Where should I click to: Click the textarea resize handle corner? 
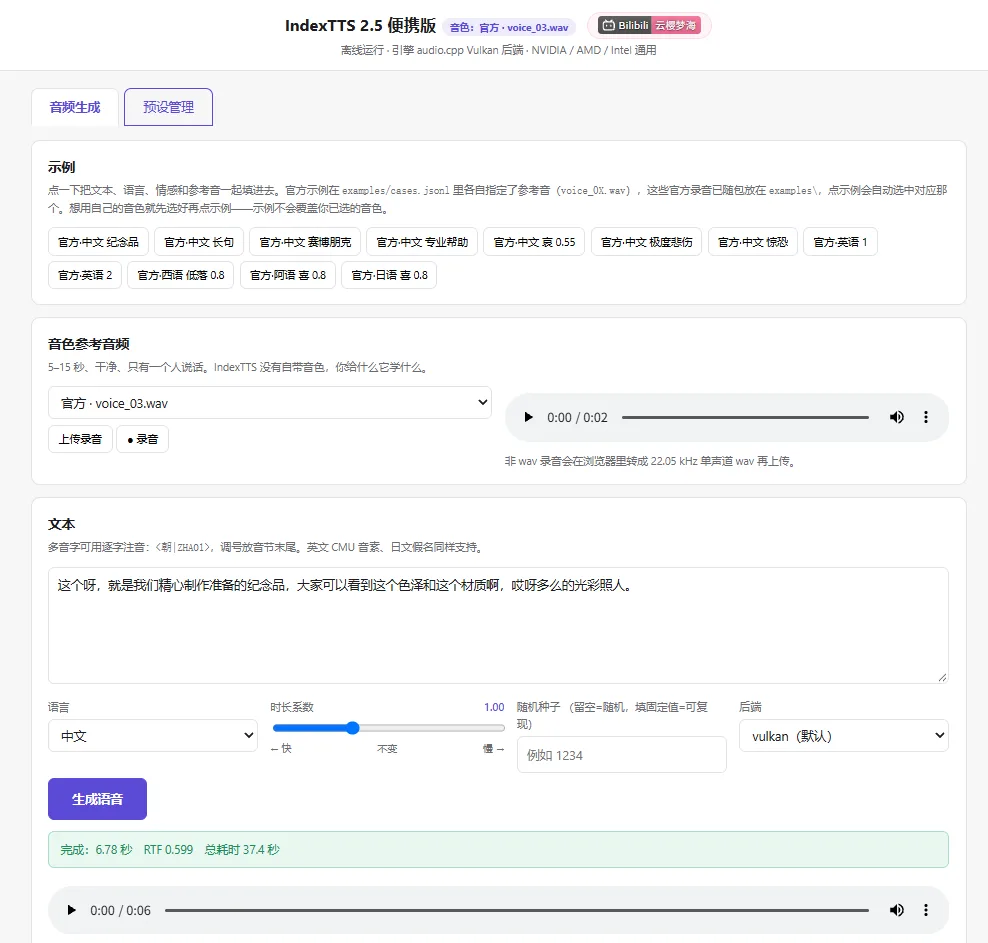coord(942,677)
